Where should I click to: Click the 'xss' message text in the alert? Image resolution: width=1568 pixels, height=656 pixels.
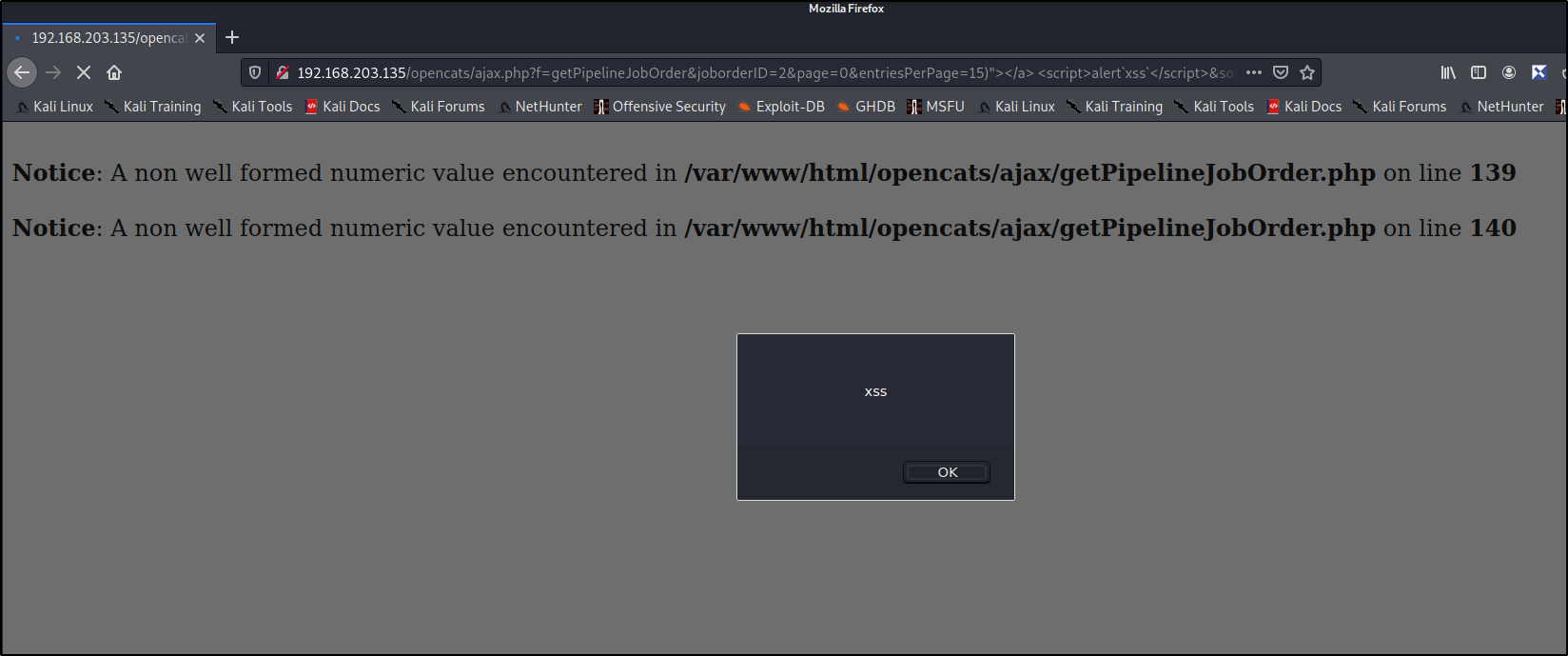tap(875, 391)
